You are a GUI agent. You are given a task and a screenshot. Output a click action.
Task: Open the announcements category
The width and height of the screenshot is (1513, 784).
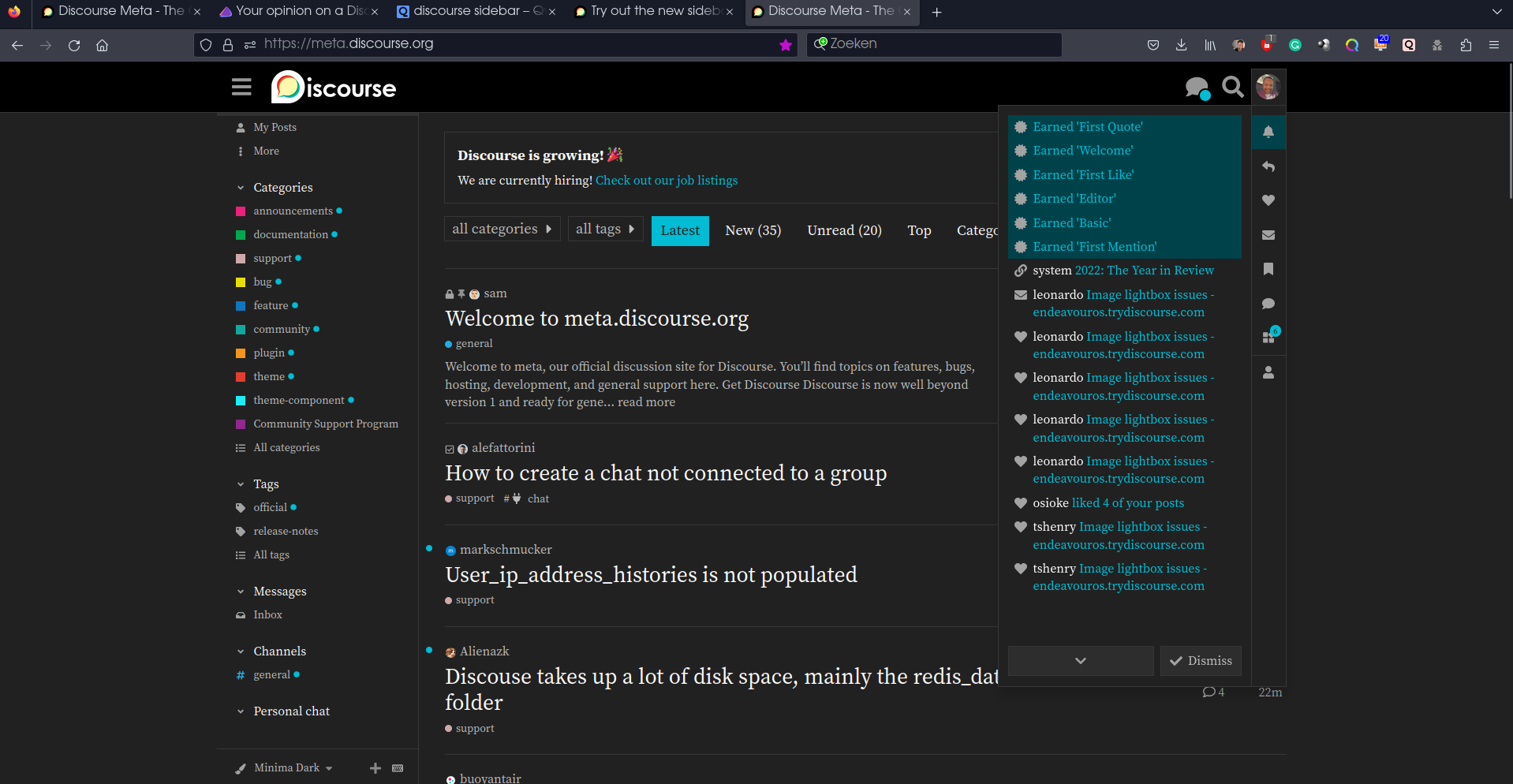click(293, 211)
